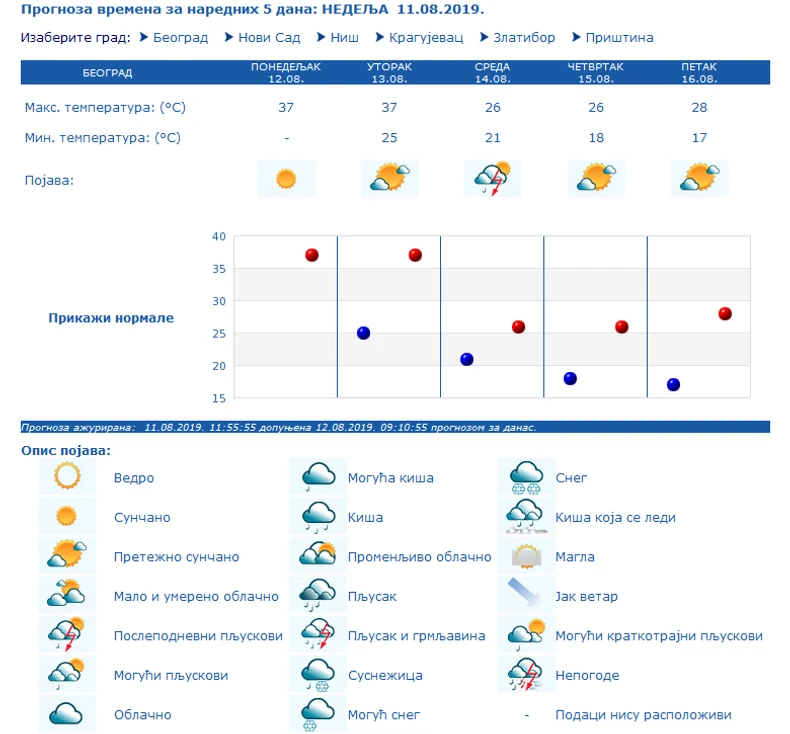Screen dimensions: 790x734
Task: Click the Пљусак legend icon
Action: pyautogui.click(x=318, y=595)
